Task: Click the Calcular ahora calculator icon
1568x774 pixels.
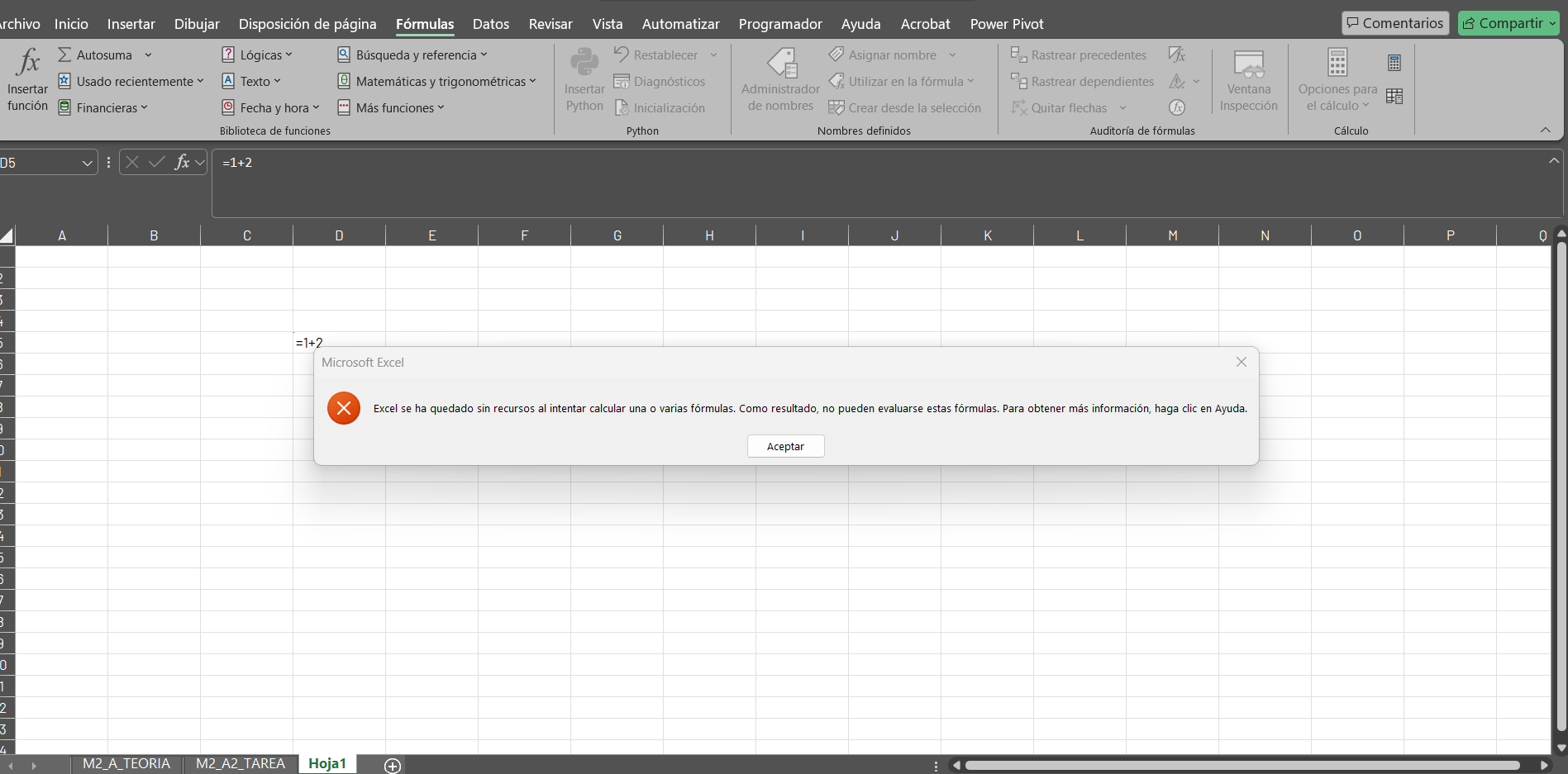Action: (1395, 62)
